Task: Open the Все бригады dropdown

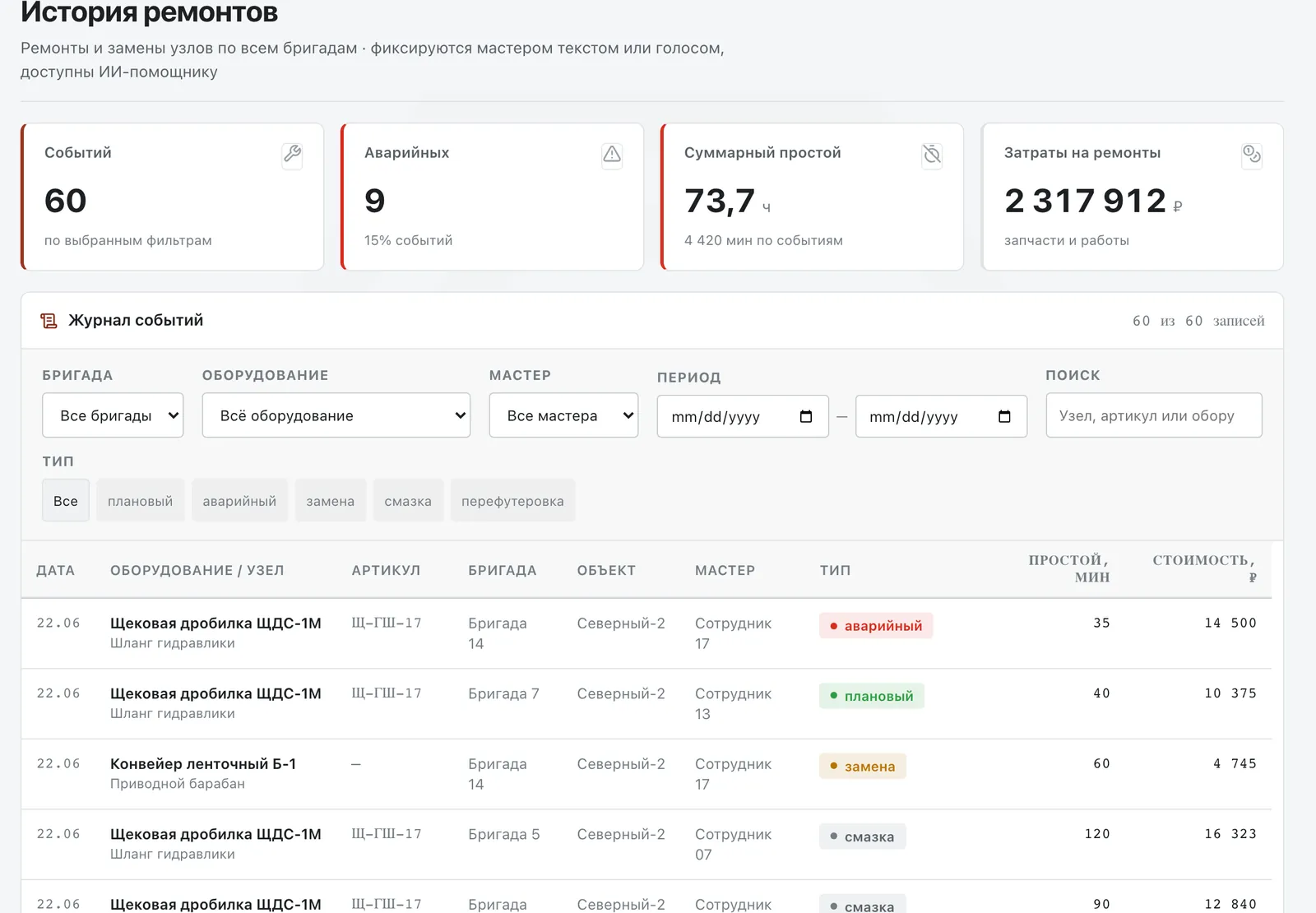Action: point(113,415)
